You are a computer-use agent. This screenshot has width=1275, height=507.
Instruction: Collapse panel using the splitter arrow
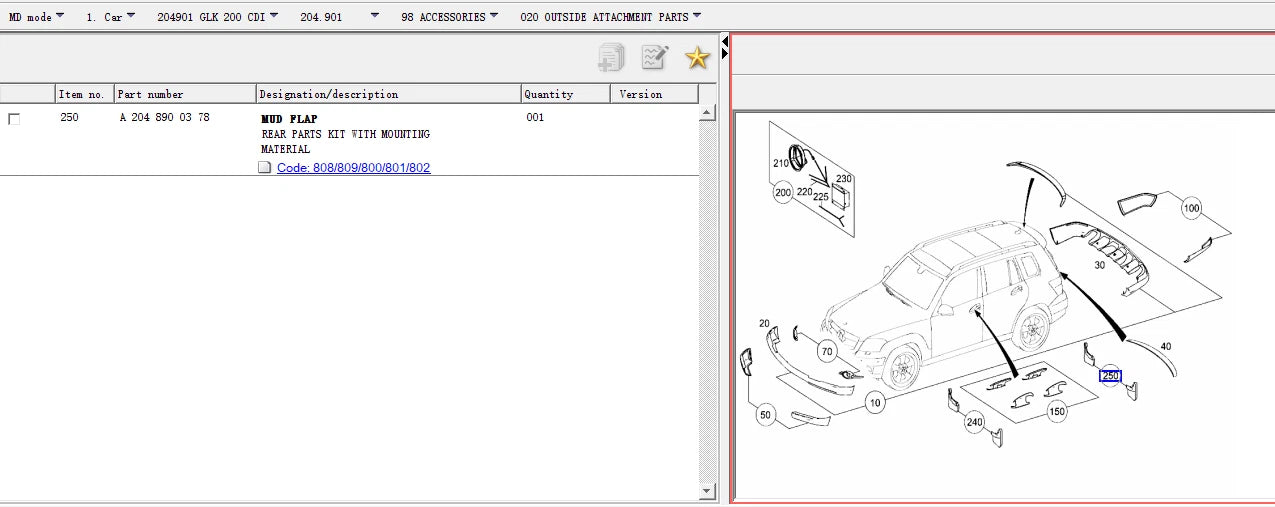(724, 41)
